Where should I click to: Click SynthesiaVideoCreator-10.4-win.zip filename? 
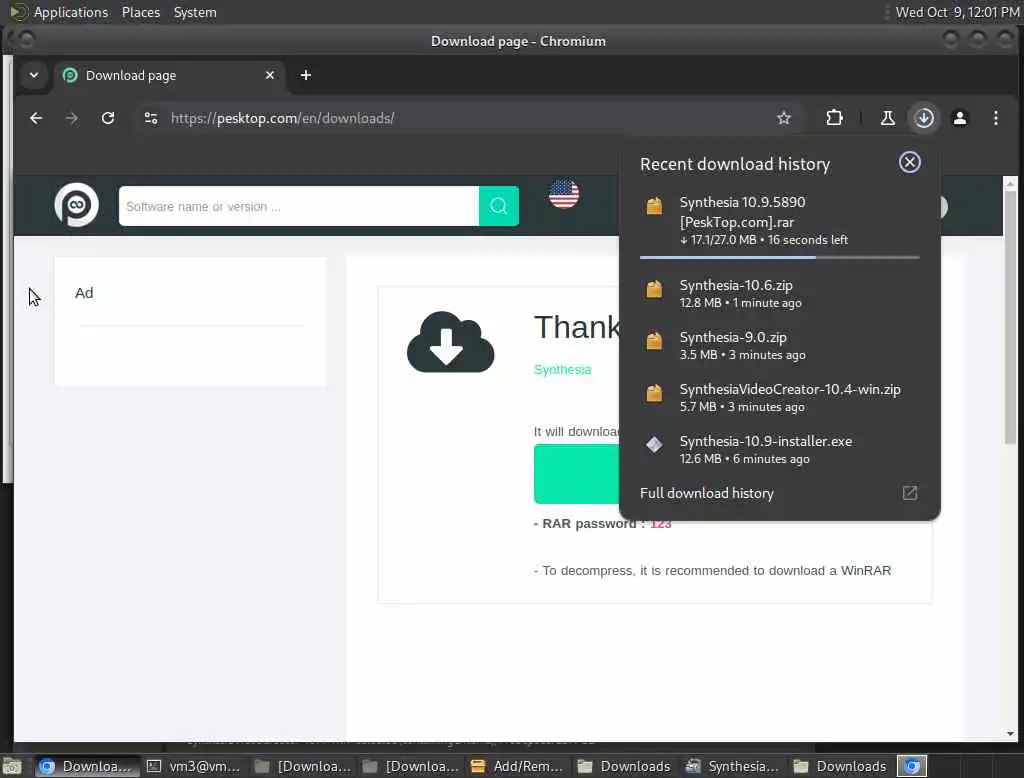tap(790, 389)
